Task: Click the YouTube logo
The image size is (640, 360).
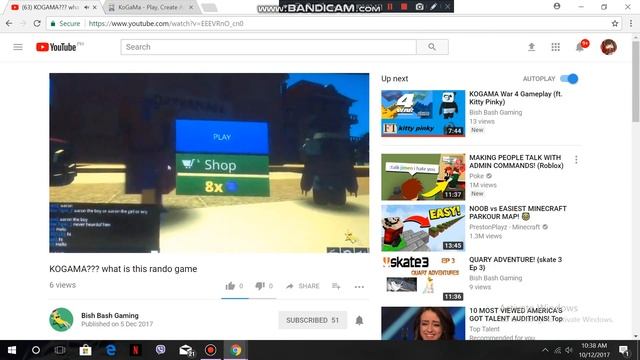Action: pos(56,47)
